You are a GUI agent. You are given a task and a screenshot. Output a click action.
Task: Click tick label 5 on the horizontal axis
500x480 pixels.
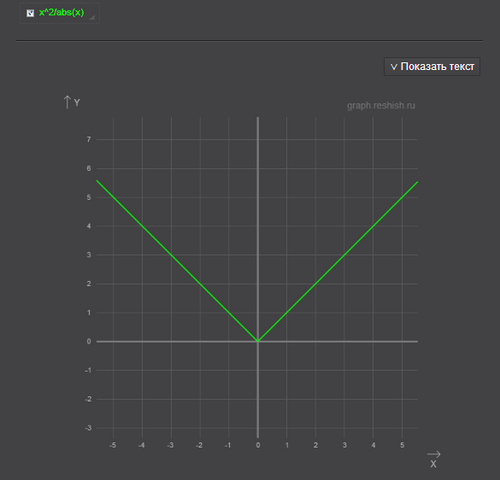tap(402, 445)
